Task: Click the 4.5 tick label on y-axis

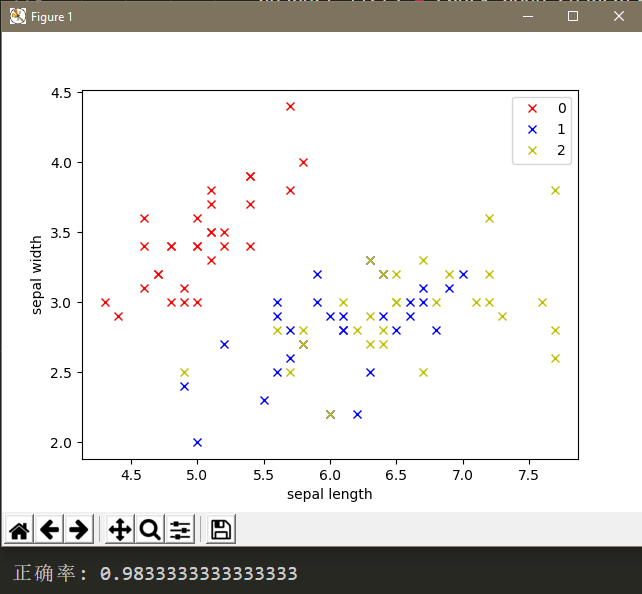Action: click(x=61, y=93)
